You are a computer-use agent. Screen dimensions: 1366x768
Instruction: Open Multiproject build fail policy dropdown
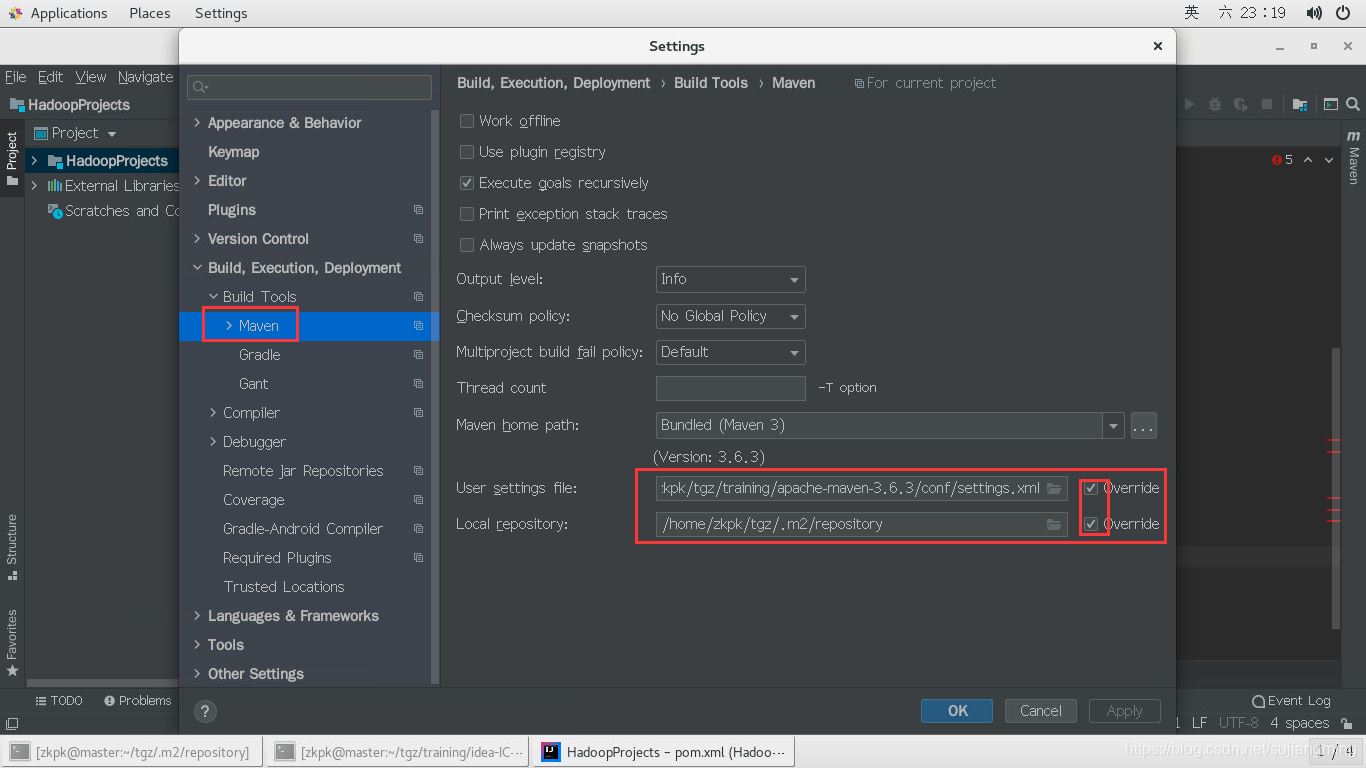point(730,352)
